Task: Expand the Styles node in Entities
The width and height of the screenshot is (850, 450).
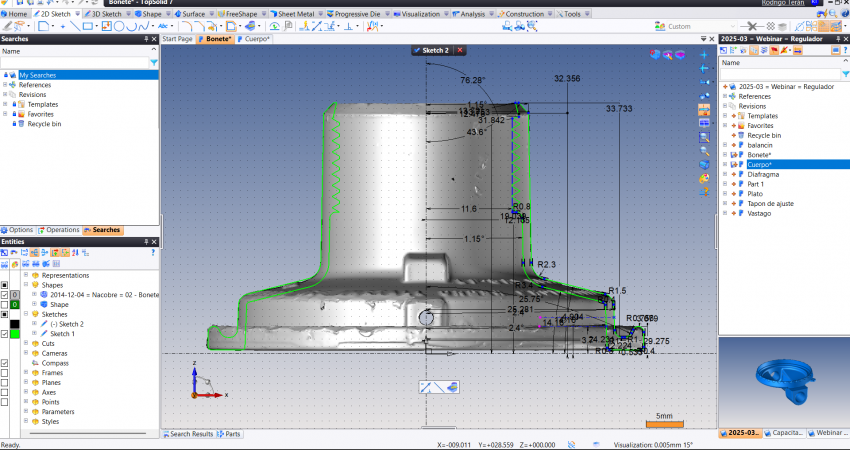Action: (x=25, y=421)
